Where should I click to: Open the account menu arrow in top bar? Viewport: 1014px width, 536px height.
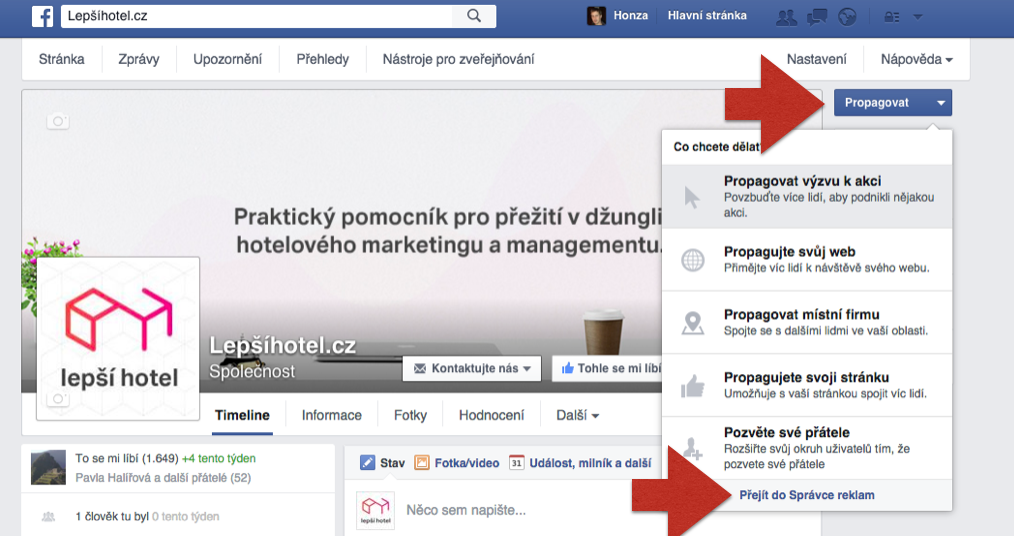point(918,17)
